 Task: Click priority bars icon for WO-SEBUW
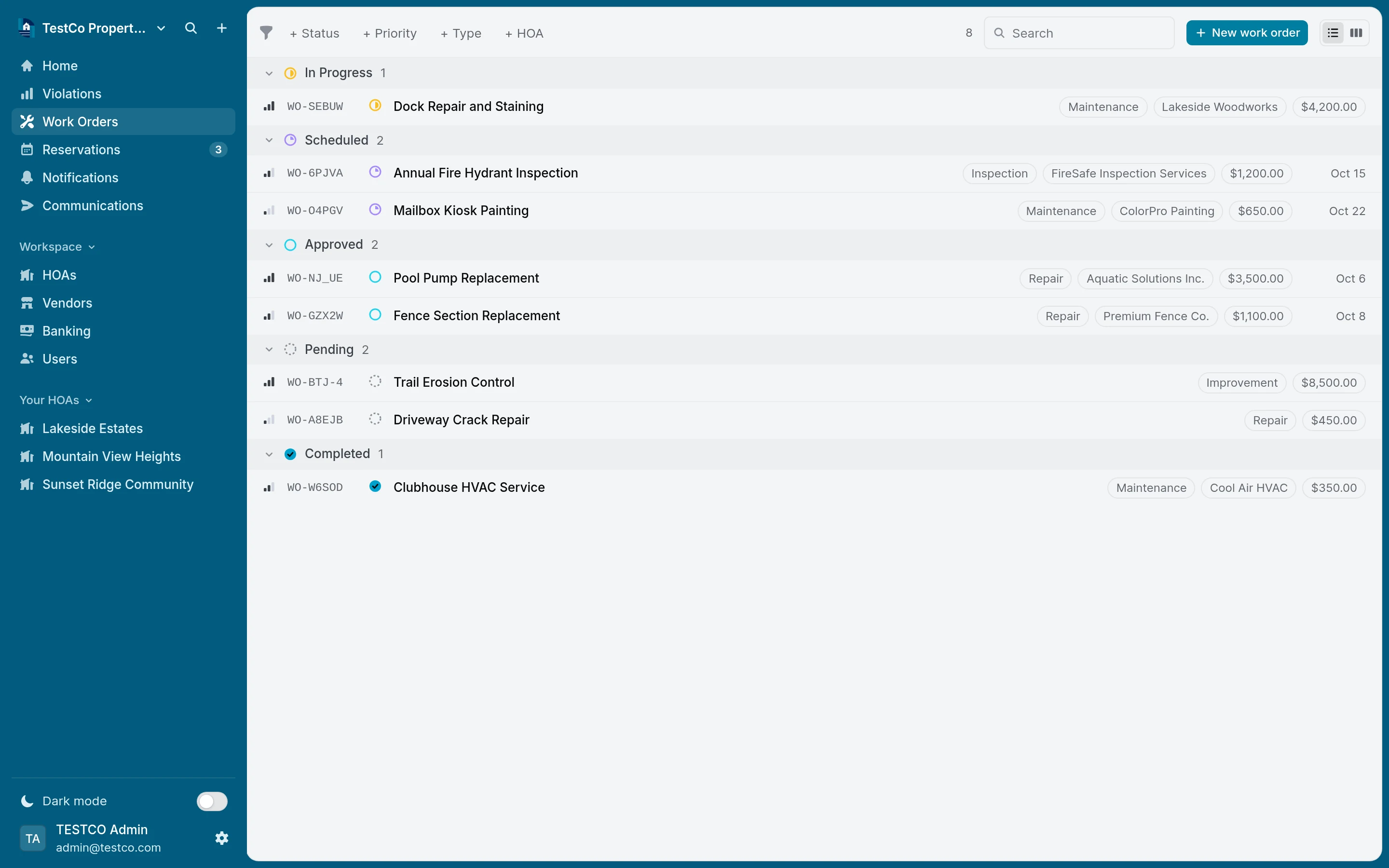click(x=269, y=106)
